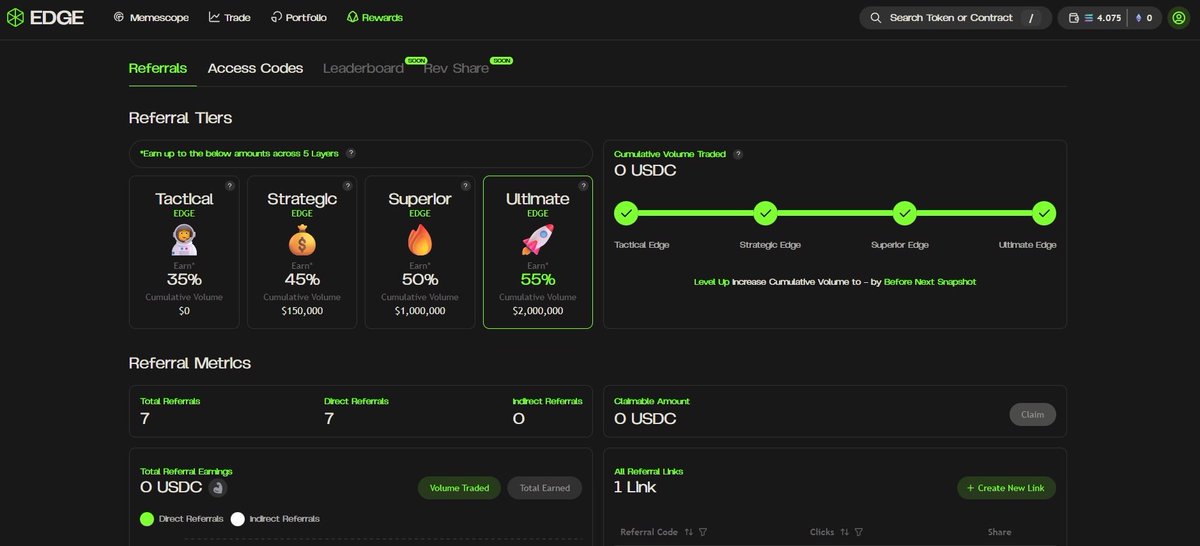Image resolution: width=1200 pixels, height=546 pixels.
Task: Select the Rev Share tab
Action: [456, 68]
